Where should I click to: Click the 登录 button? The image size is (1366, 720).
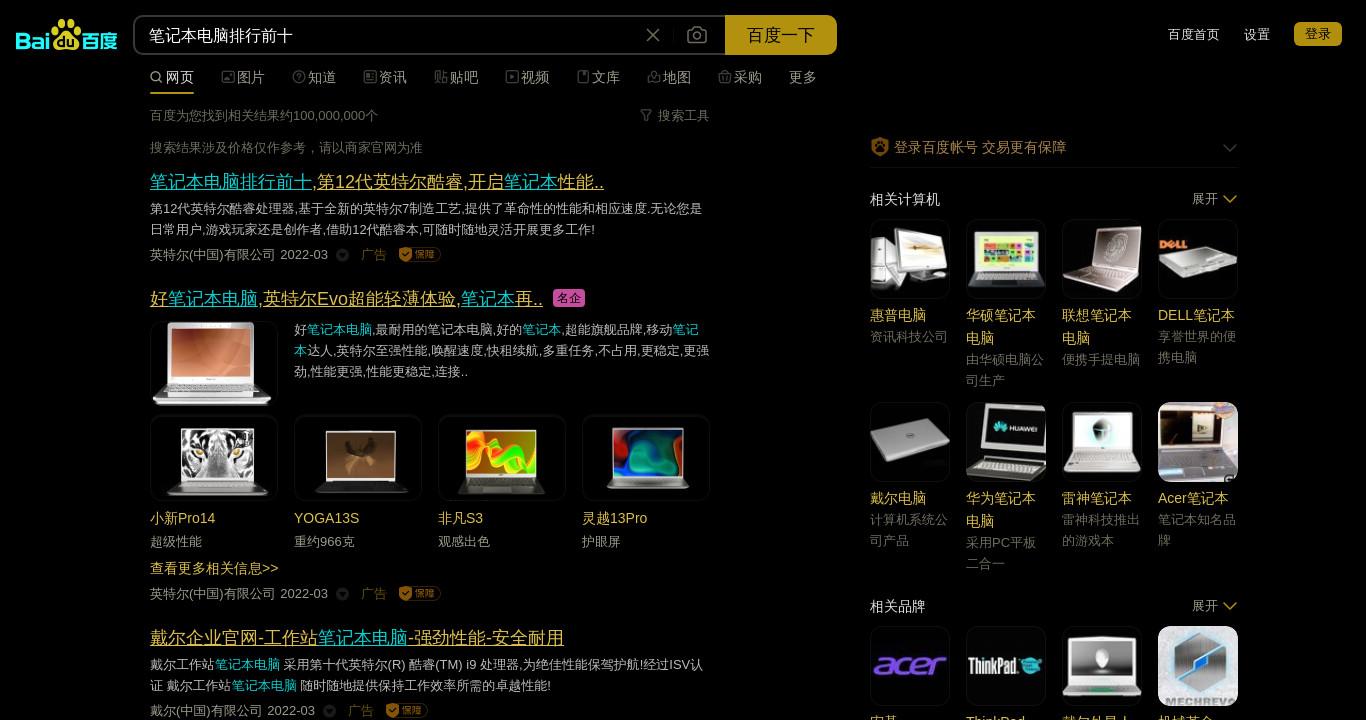(x=1318, y=34)
